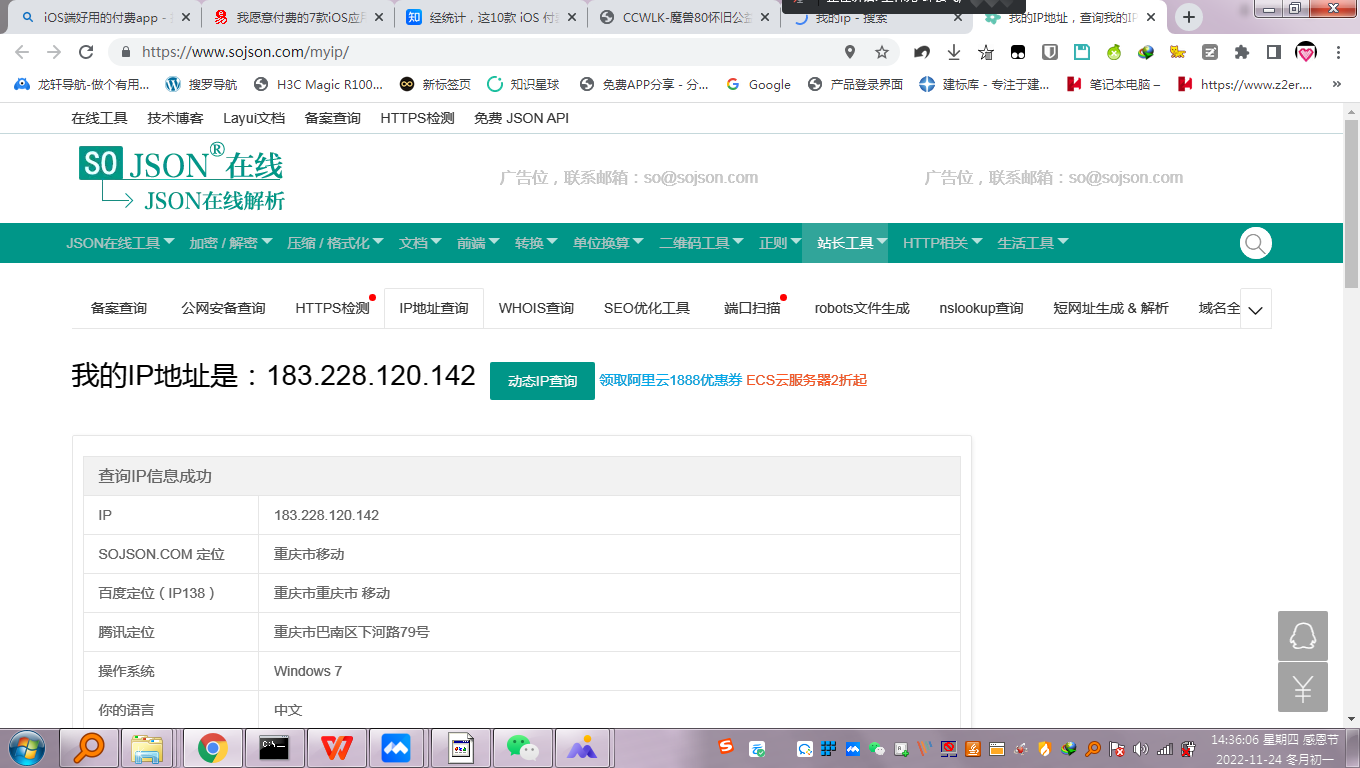Switch to the WHOIS查询 tab

click(536, 308)
